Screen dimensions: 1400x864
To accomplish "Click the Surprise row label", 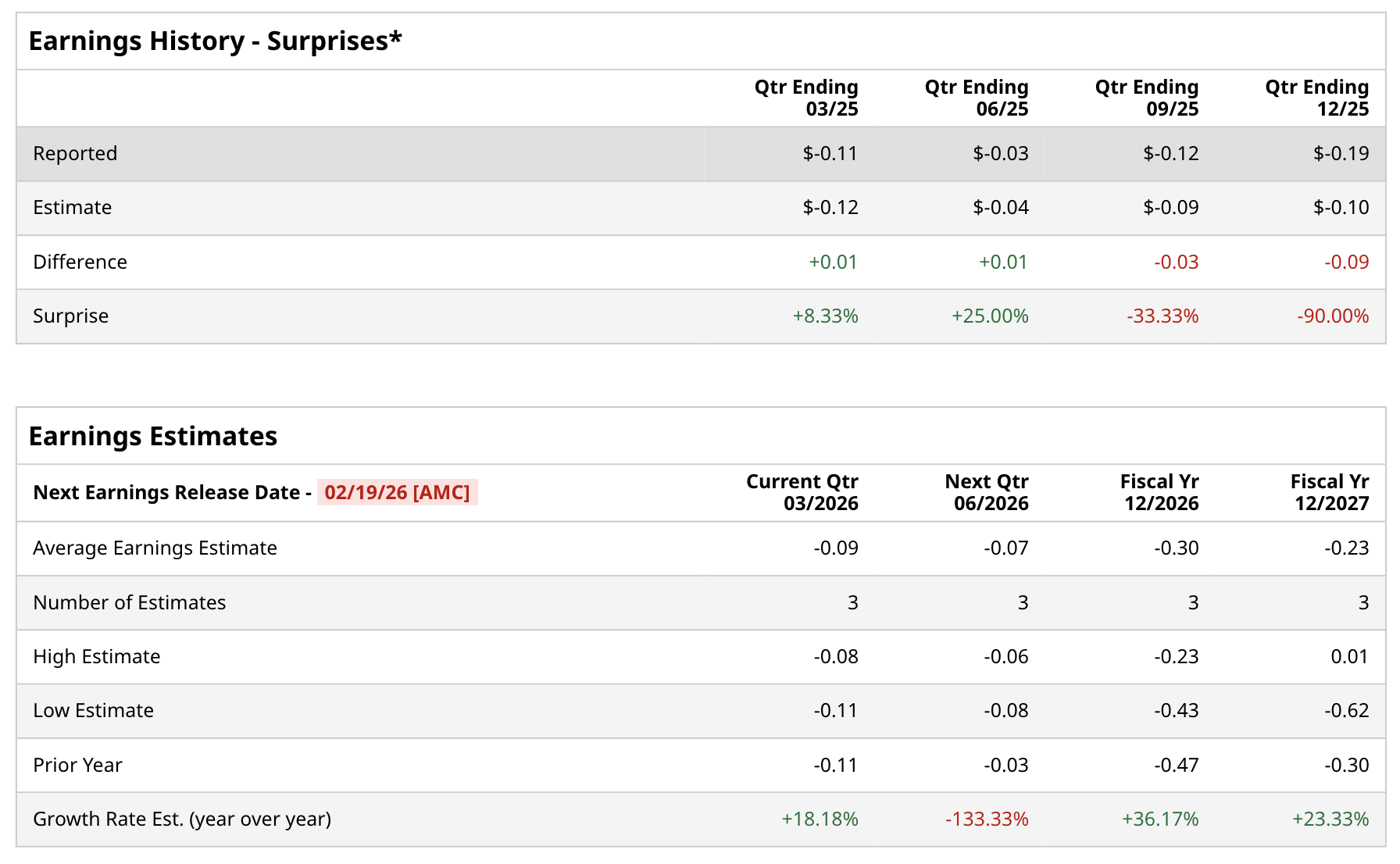I will click(x=71, y=316).
